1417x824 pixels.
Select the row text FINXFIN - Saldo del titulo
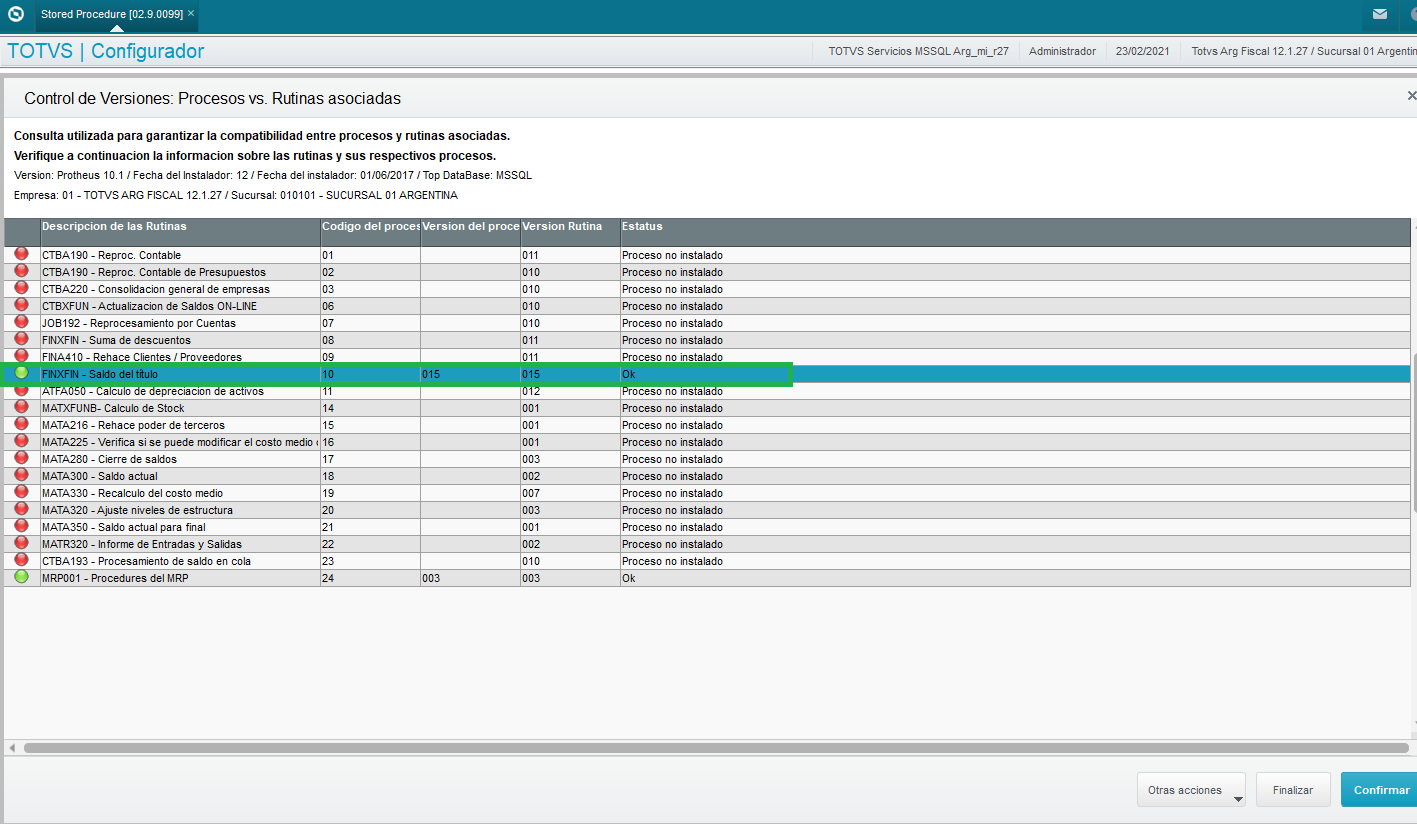pyautogui.click(x=100, y=374)
